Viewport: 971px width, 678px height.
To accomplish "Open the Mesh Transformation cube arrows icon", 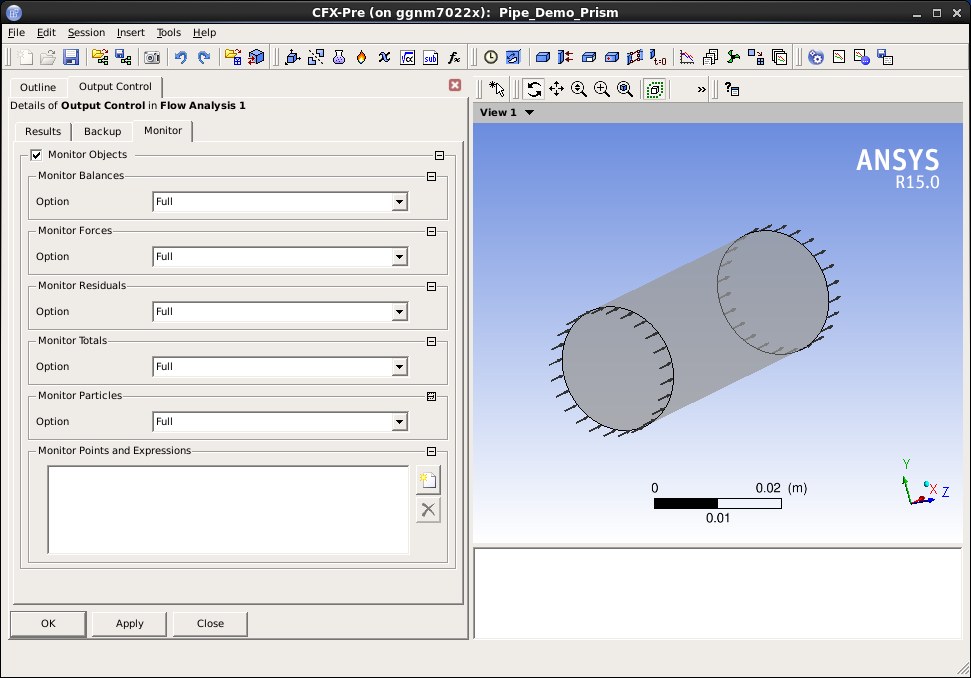I will point(256,58).
